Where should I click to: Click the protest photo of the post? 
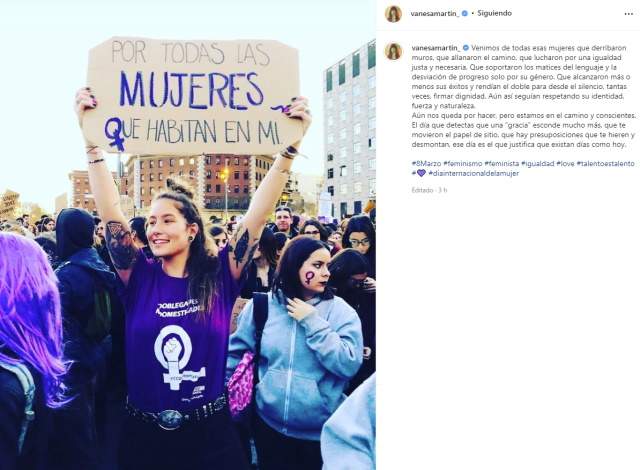(x=188, y=235)
